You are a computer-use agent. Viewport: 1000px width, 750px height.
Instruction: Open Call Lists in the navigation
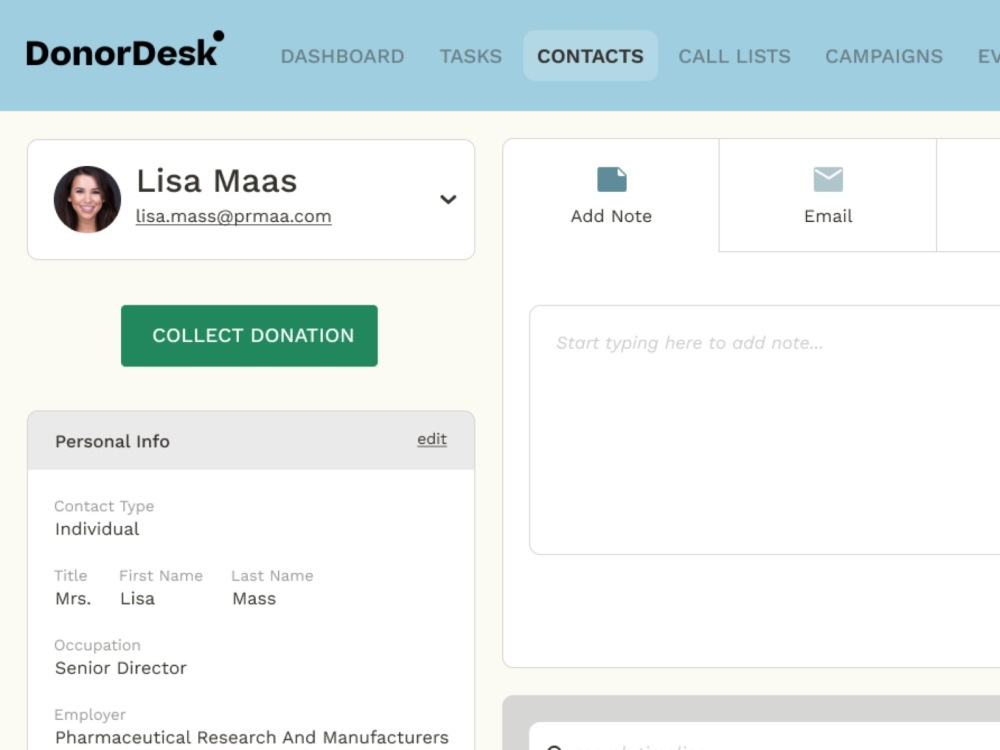(x=734, y=56)
